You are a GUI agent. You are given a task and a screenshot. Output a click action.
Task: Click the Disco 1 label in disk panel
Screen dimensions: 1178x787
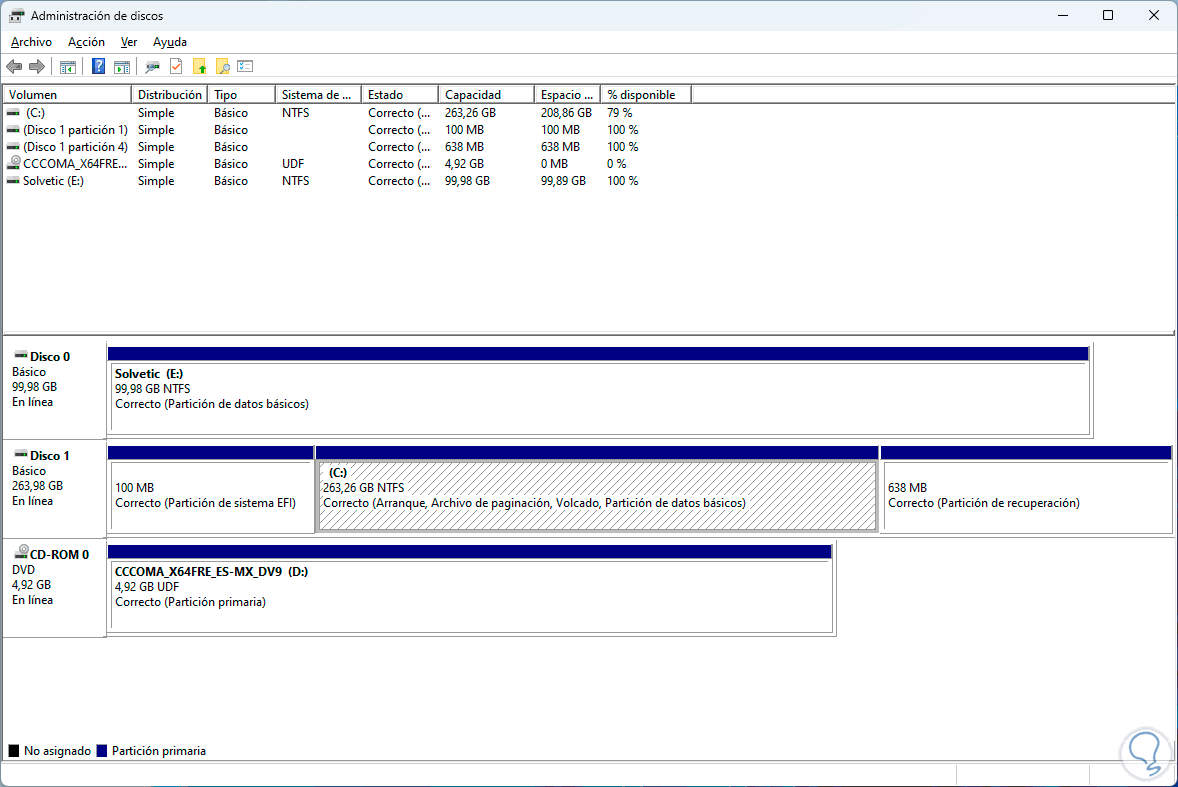coord(50,456)
